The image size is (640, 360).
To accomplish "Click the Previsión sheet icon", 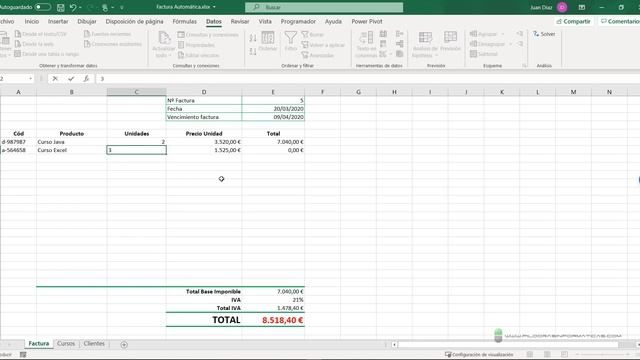I will (x=450, y=41).
